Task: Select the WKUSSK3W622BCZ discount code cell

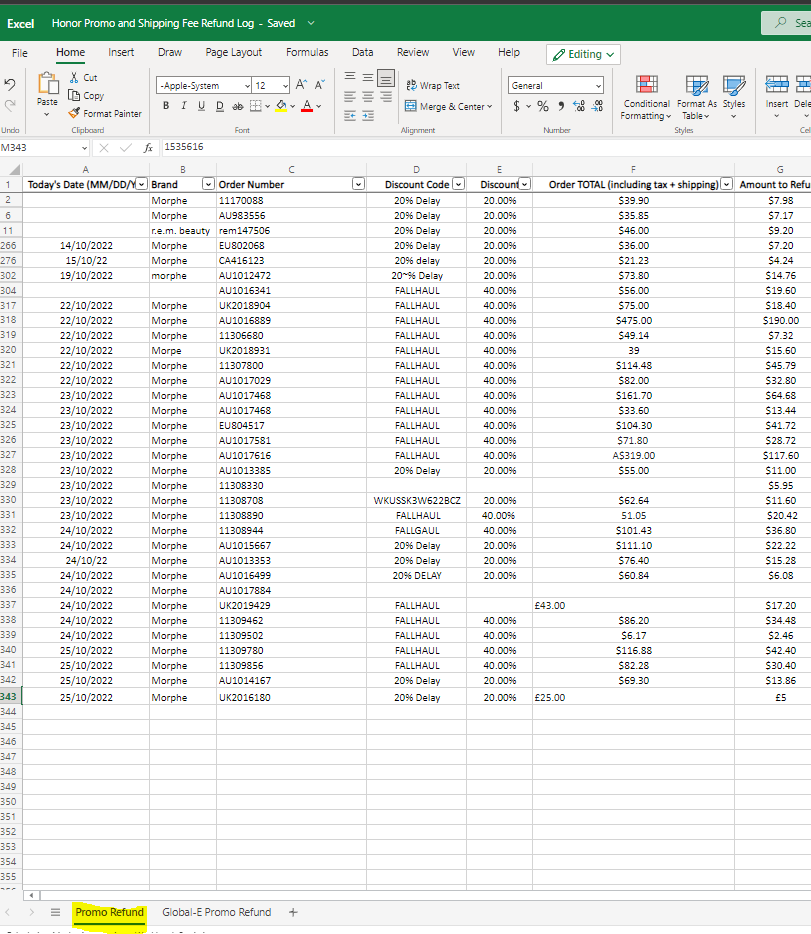Action: point(416,500)
